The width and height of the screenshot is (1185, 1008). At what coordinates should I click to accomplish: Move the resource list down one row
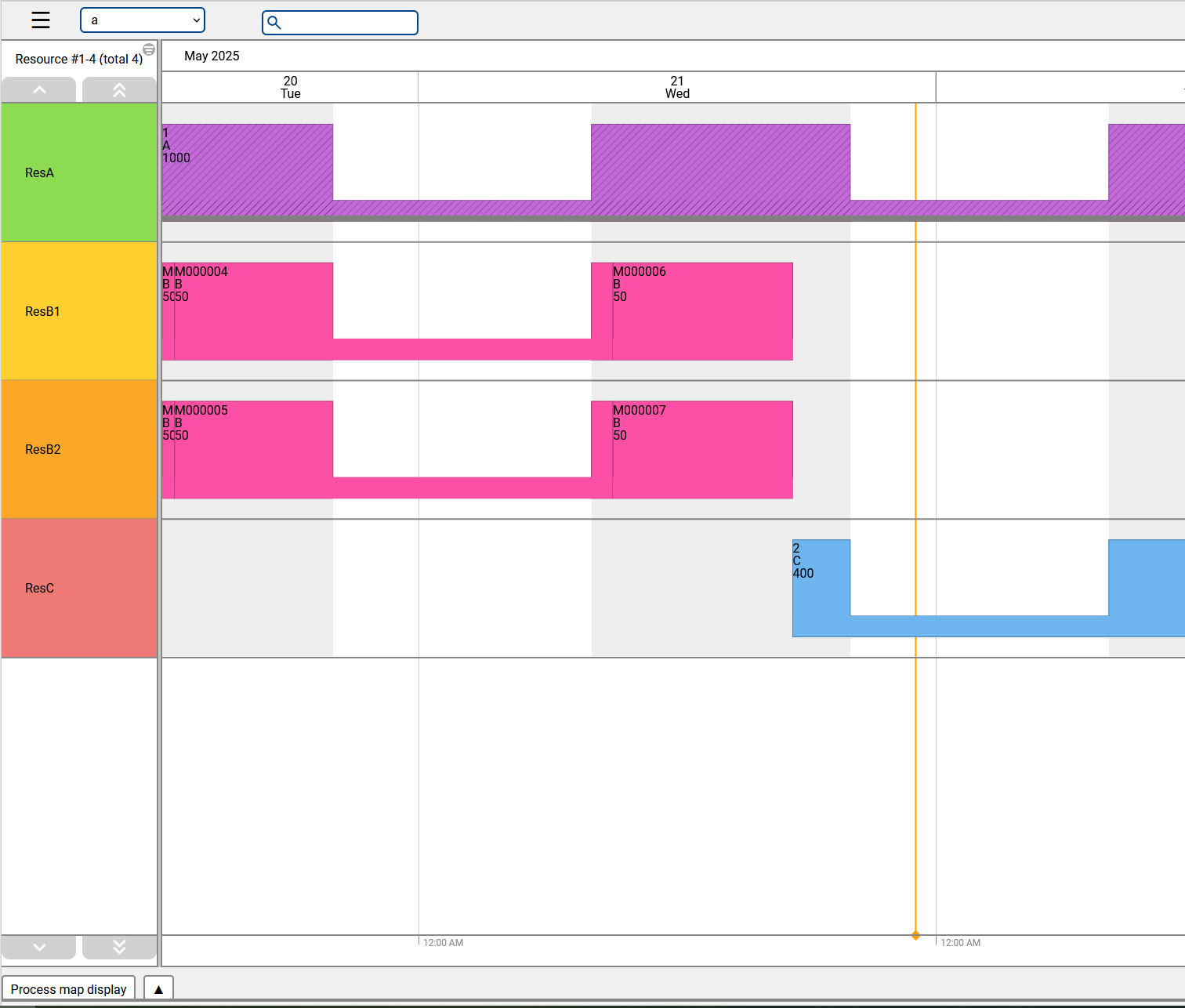39,947
